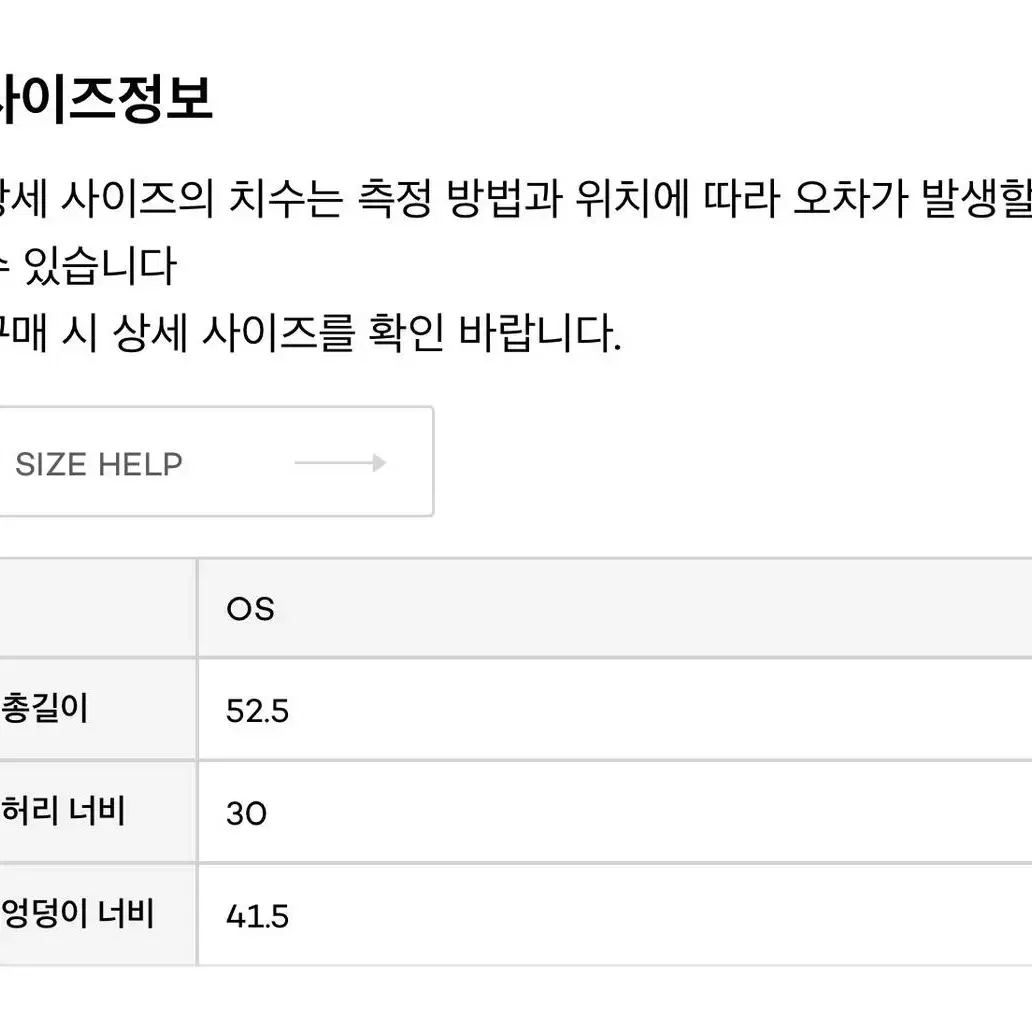Screen dimensions: 1032x1032
Task: Click the 허리 너비 row label
Action: 63,811
